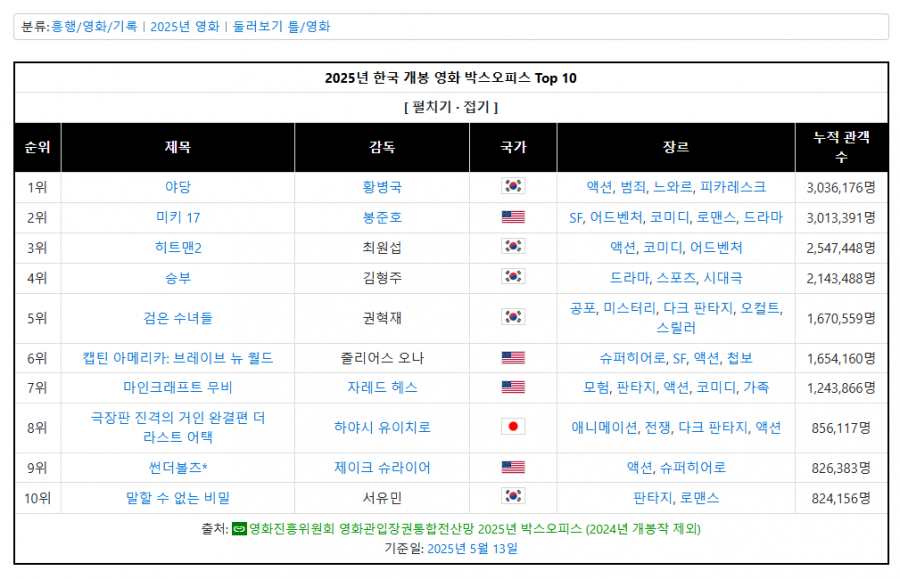900x579 pixels.
Task: Click the 로맨스 genre in 말할 수 없는 비밀 row
Action: pyautogui.click(x=700, y=498)
